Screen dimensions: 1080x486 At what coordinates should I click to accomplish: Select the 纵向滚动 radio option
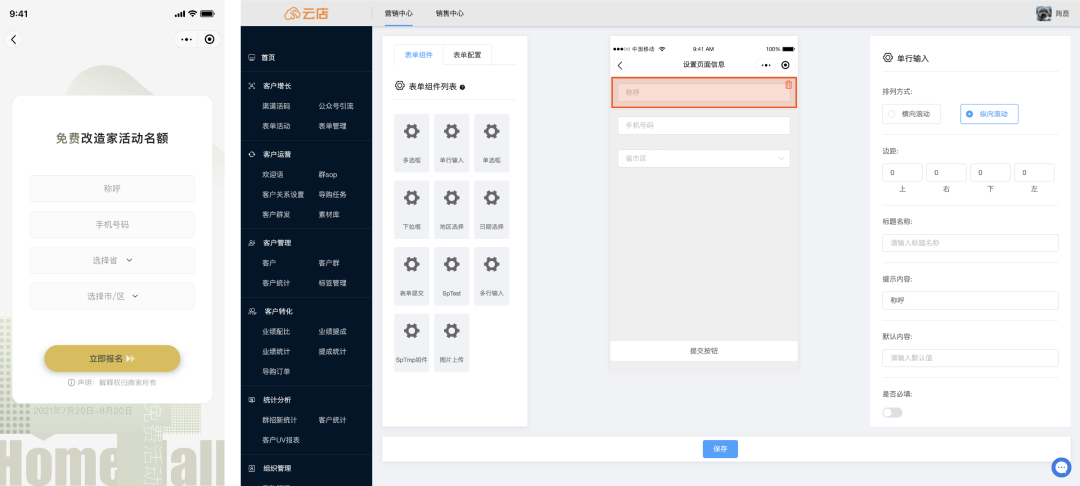[989, 114]
